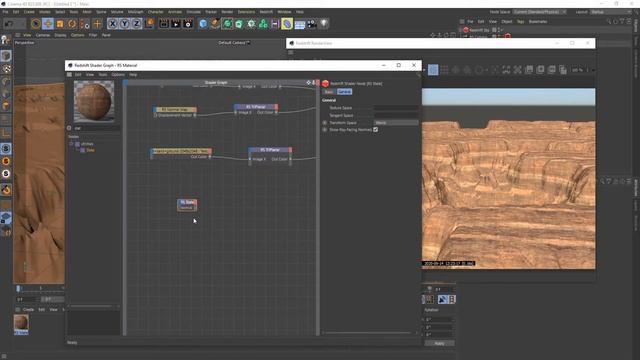The image size is (640, 360).
Task: Click material preview sphere in Shader Graph
Action: [94, 101]
